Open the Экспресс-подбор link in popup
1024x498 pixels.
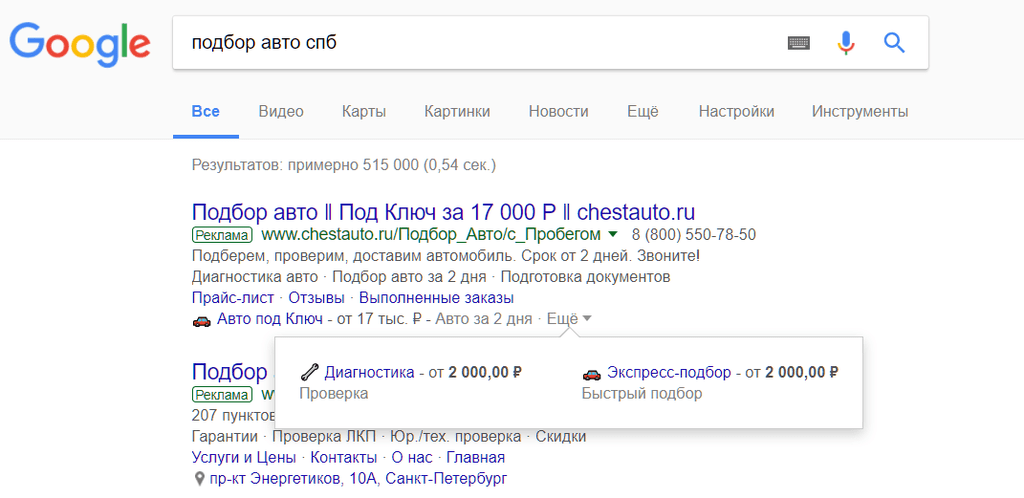(x=669, y=373)
